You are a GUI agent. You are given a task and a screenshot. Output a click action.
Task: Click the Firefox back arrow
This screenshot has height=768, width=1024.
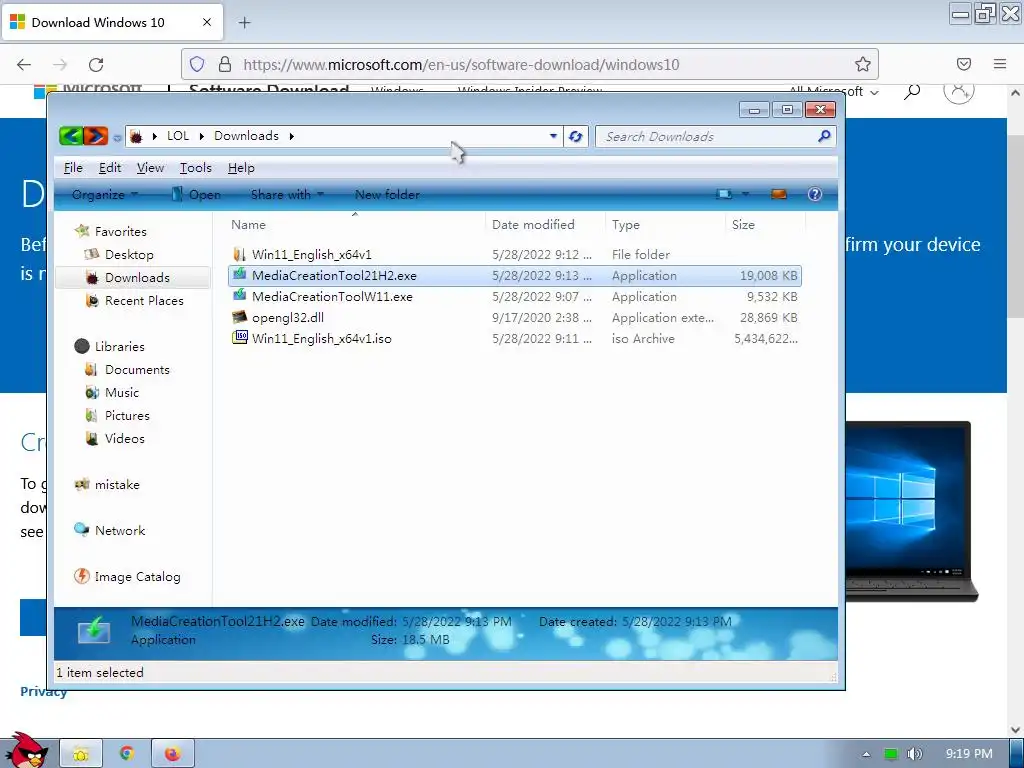click(x=24, y=64)
